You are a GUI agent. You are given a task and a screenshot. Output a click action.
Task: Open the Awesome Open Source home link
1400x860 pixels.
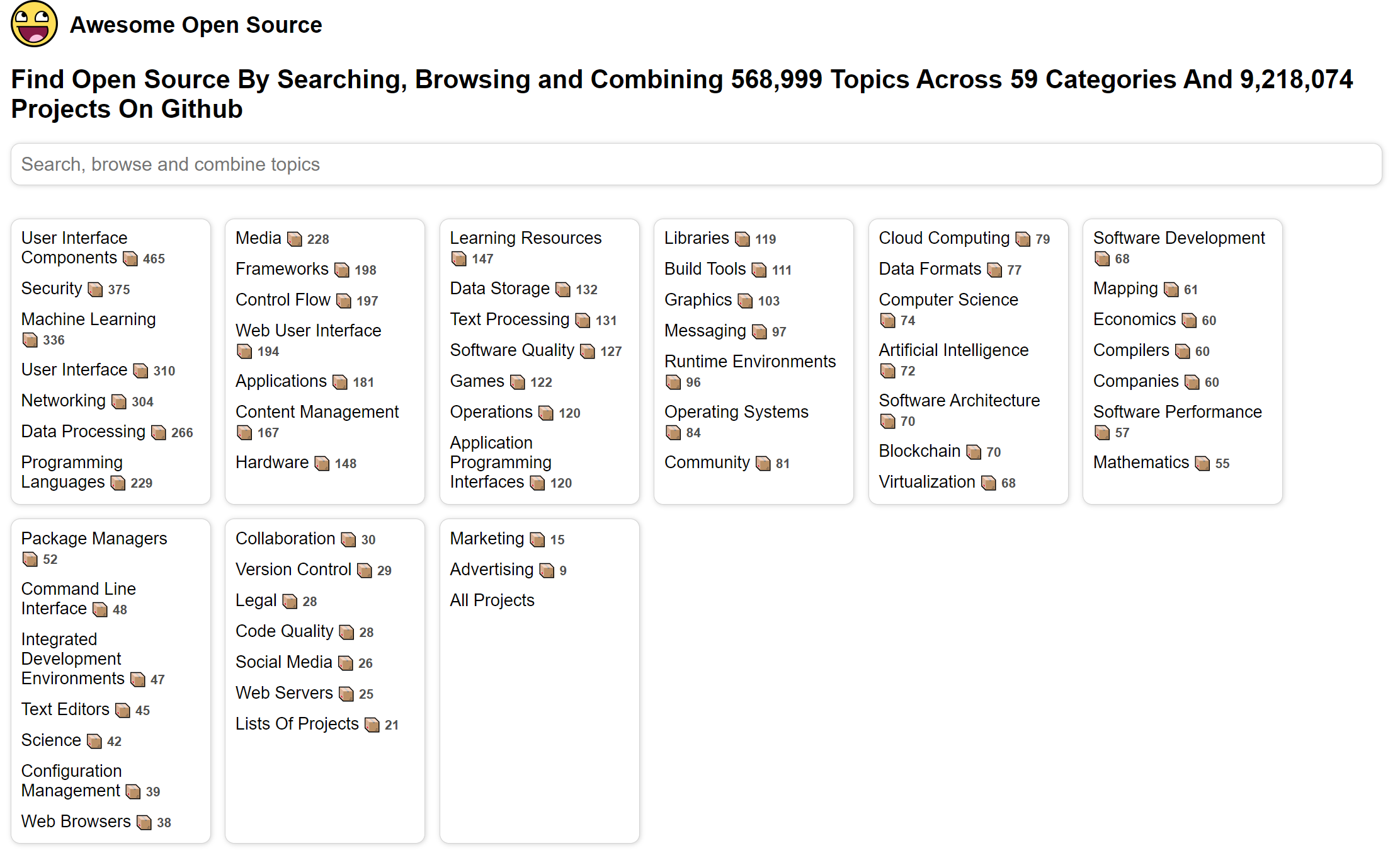(x=196, y=25)
